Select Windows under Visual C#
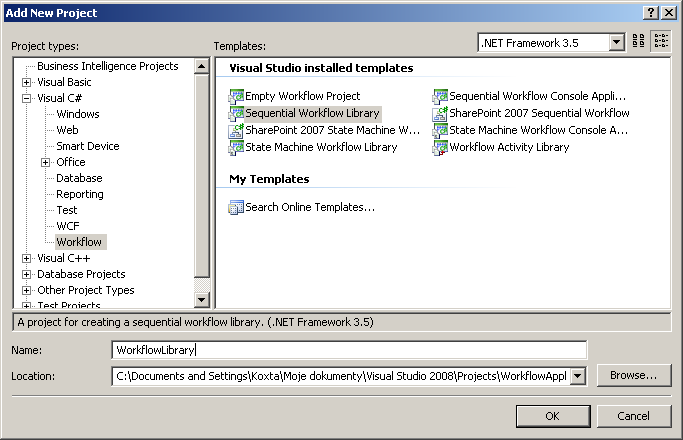 tap(78, 114)
